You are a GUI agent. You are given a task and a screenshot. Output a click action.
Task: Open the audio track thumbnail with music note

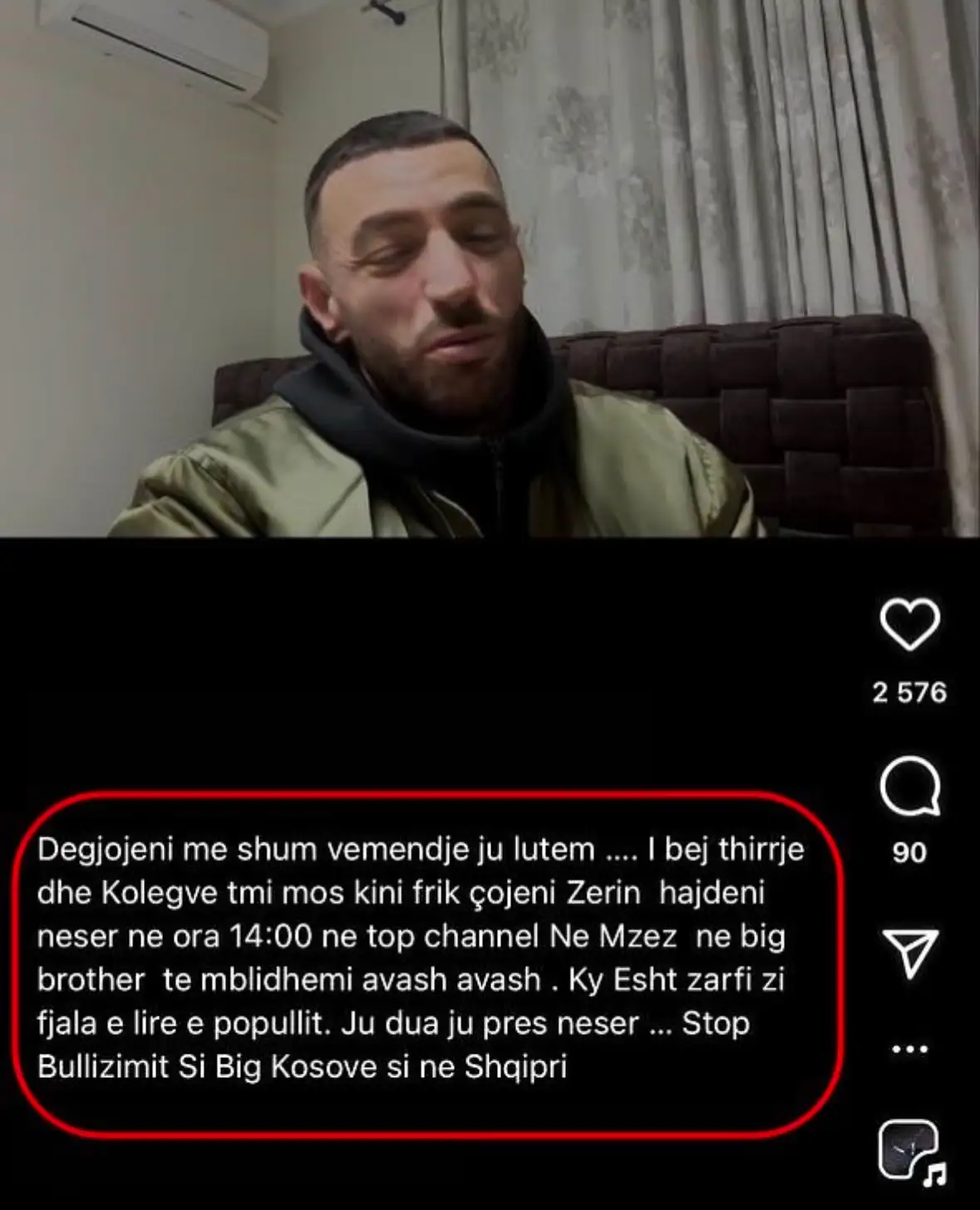[911, 1151]
